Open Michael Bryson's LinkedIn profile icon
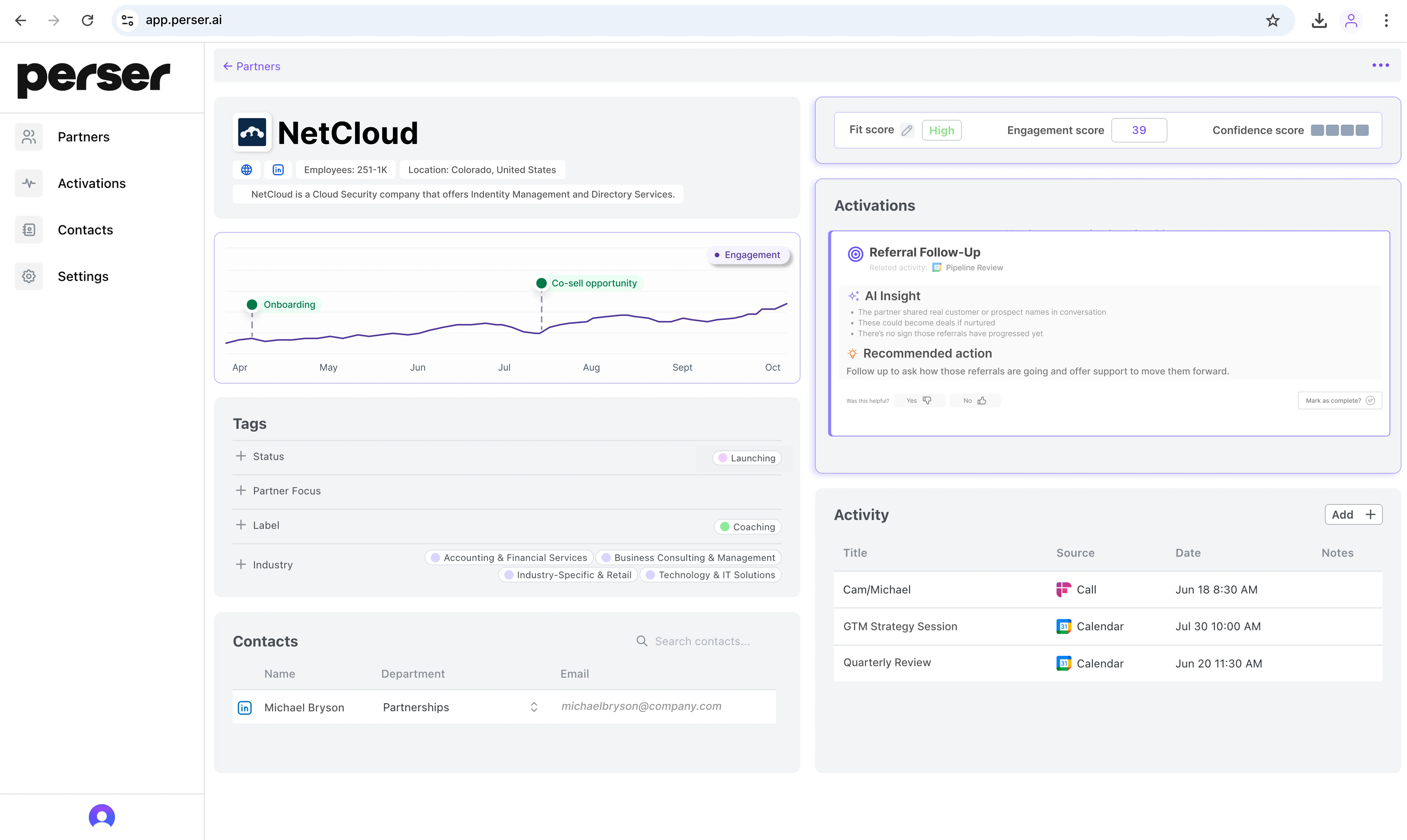This screenshot has width=1407, height=840. [x=245, y=708]
